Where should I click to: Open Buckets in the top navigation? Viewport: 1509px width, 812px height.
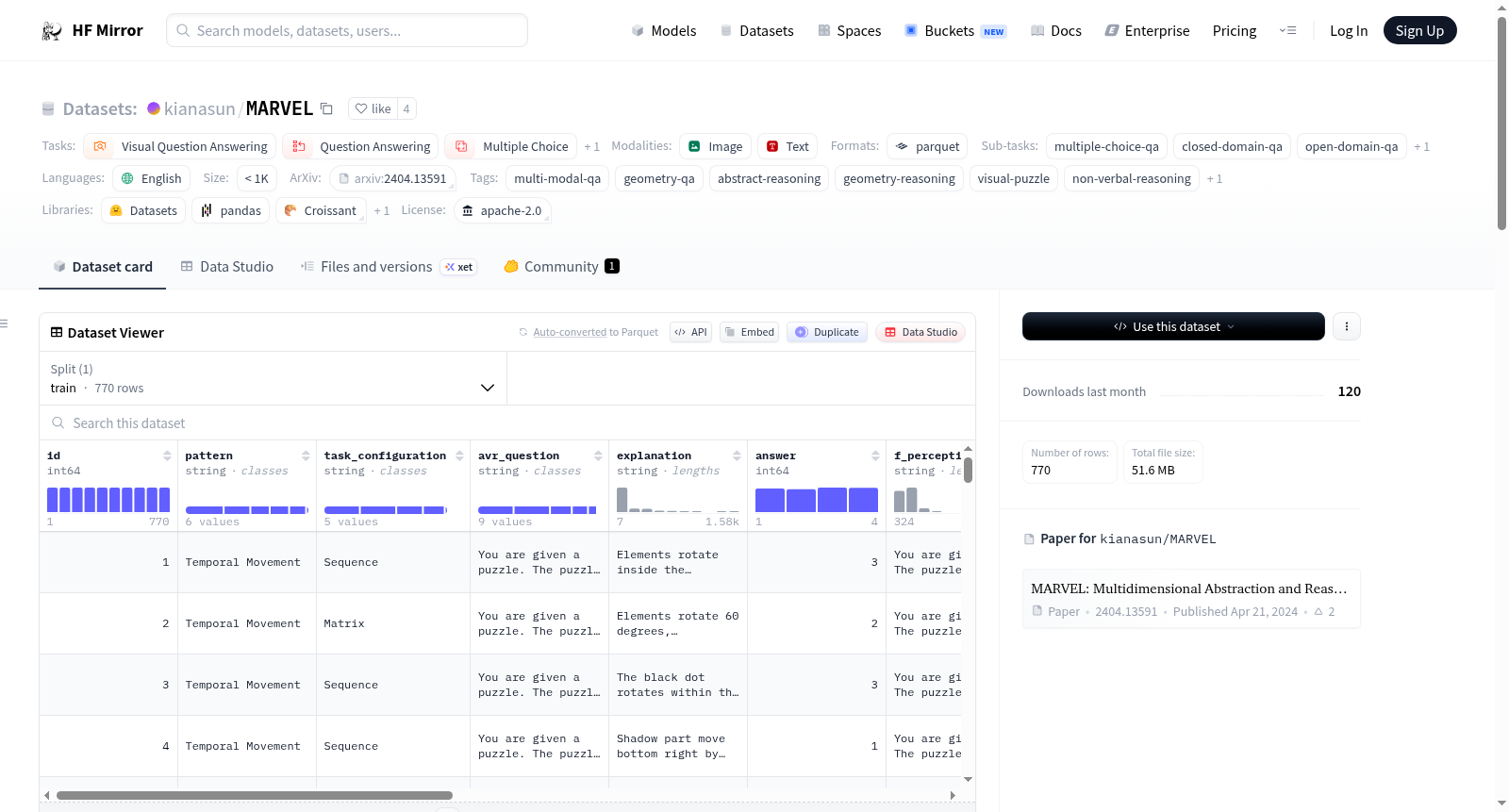(x=955, y=31)
